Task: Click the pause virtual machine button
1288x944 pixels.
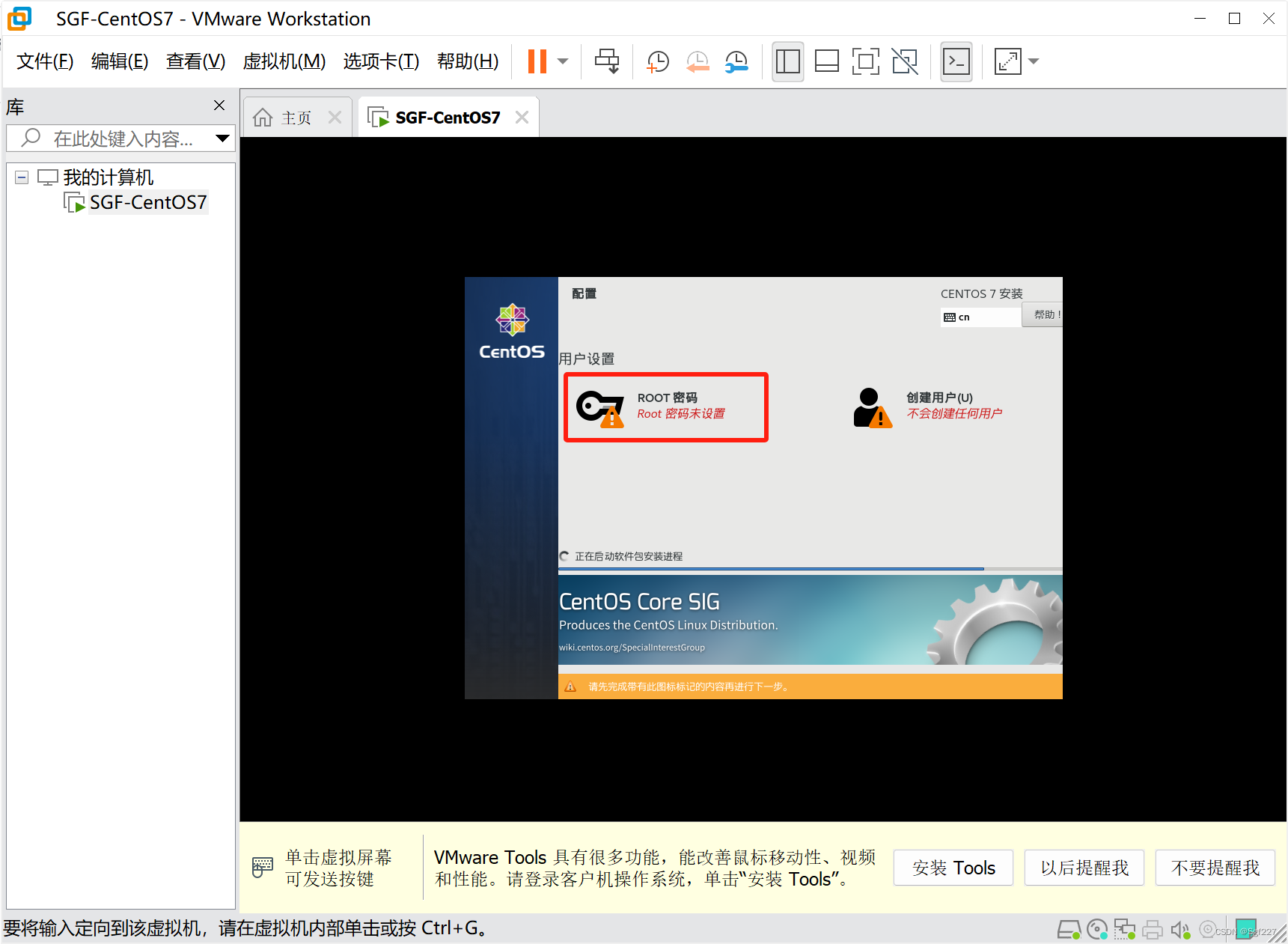Action: point(537,61)
